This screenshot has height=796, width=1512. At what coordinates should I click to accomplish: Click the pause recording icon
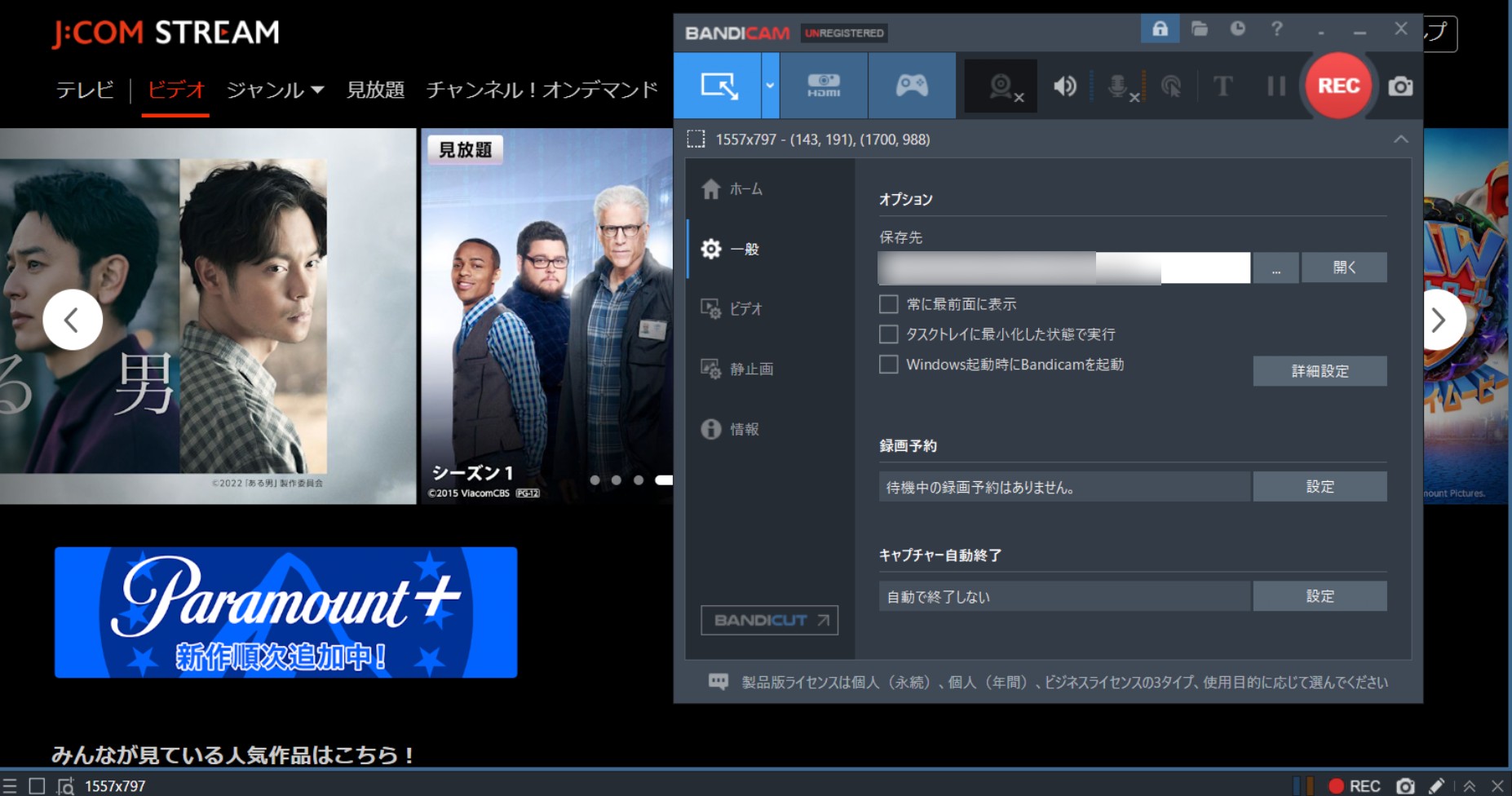pos(1276,86)
